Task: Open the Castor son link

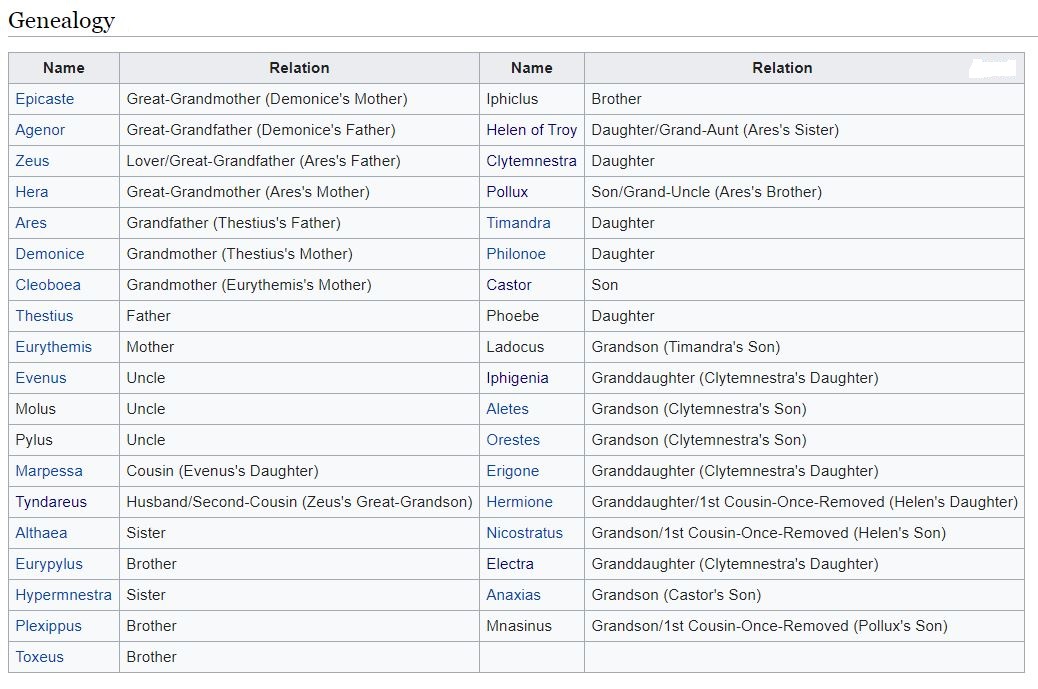Action: pyautogui.click(x=509, y=285)
